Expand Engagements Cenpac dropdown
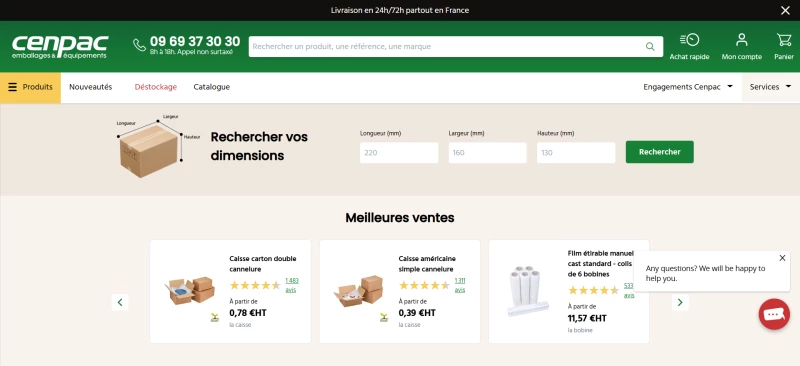 pyautogui.click(x=688, y=87)
